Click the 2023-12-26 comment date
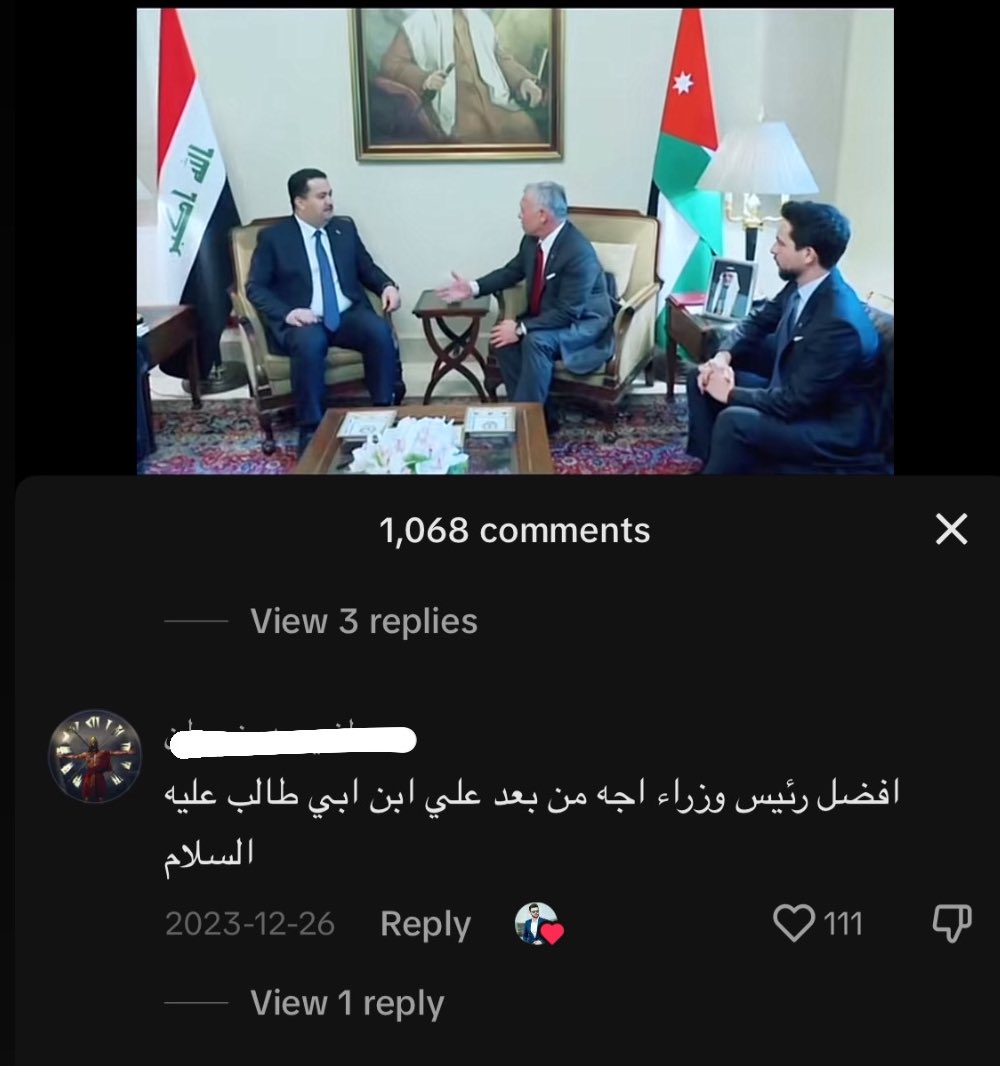 (x=250, y=924)
